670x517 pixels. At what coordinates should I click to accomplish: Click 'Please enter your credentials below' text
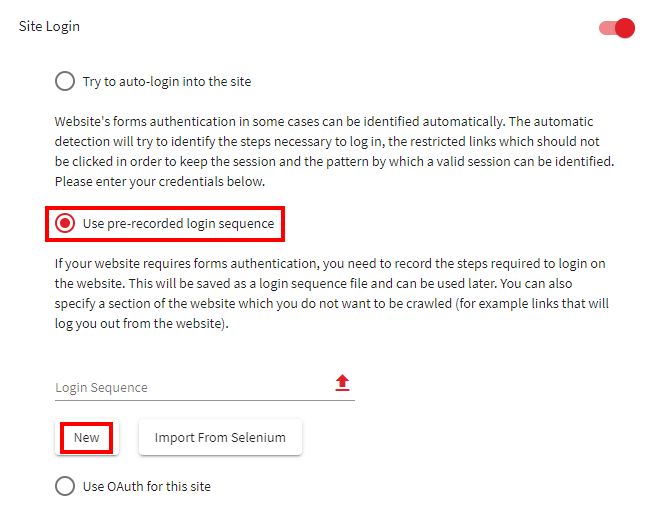click(x=160, y=182)
